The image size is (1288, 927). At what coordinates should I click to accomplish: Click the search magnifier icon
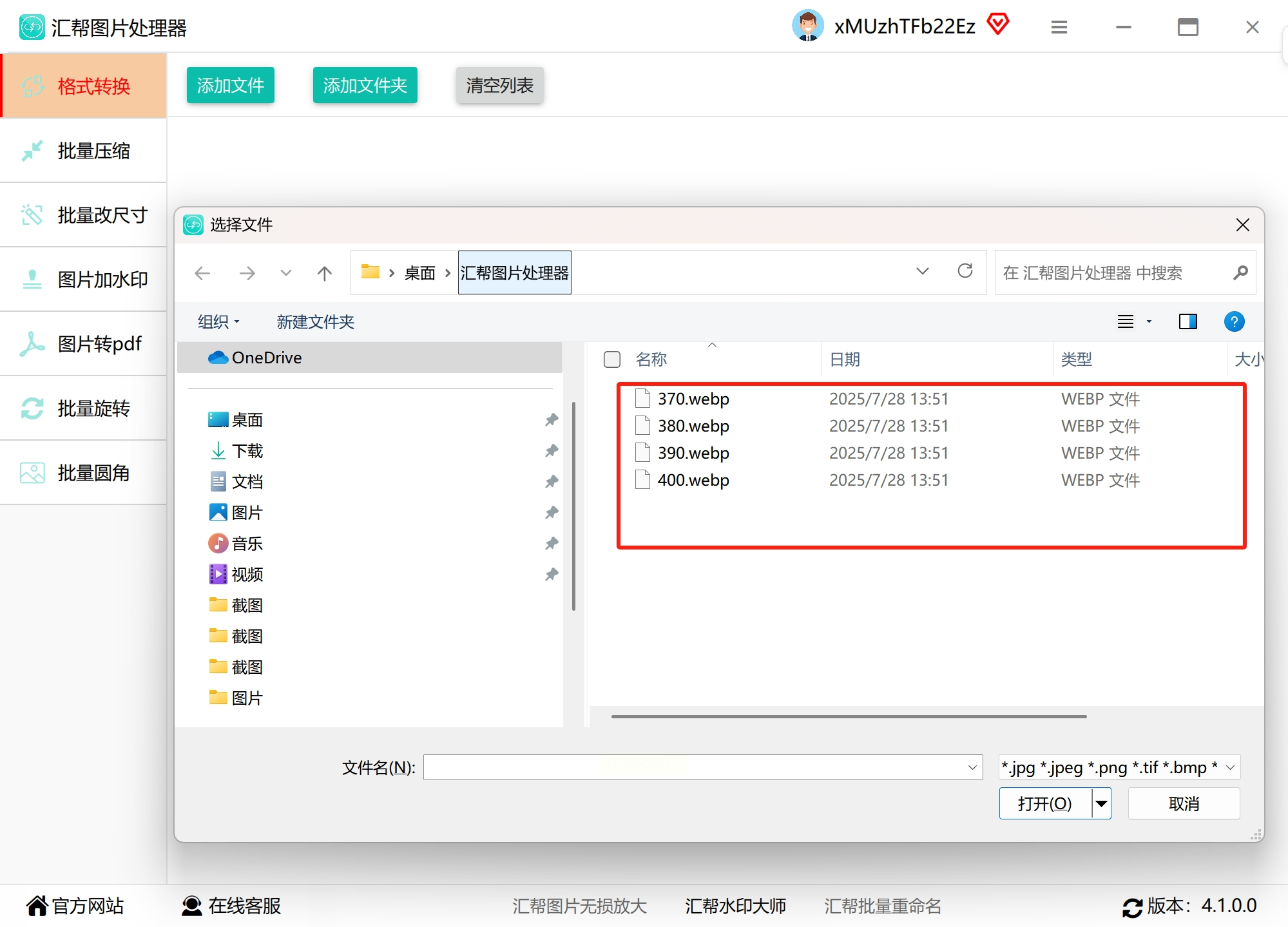[1240, 273]
